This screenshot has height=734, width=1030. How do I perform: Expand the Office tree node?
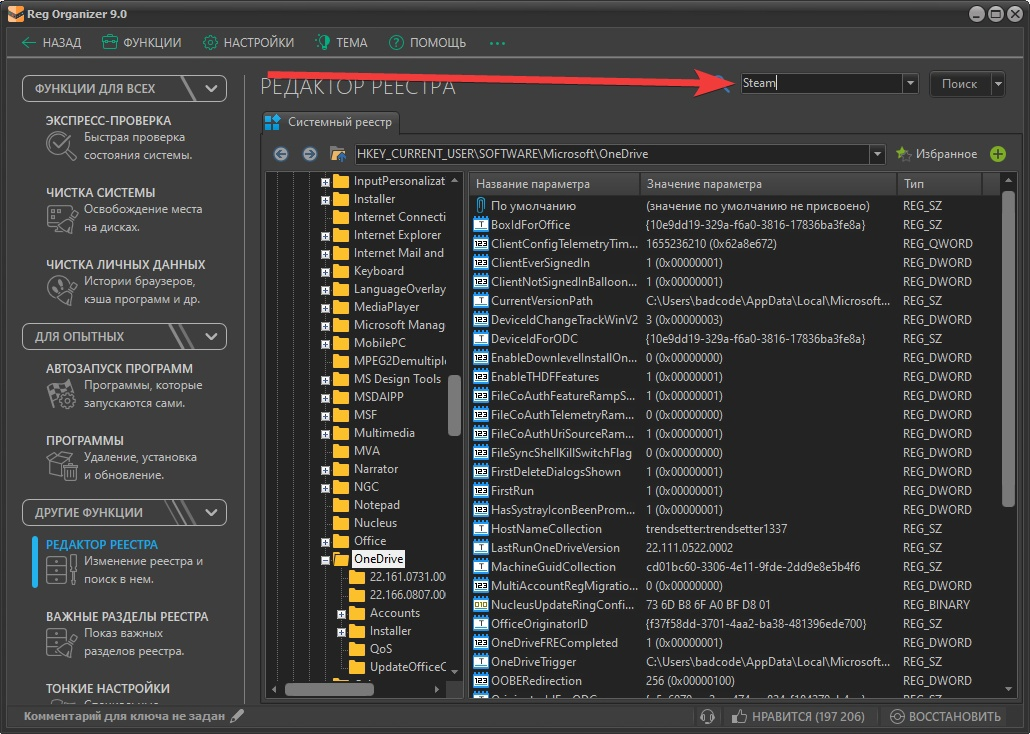point(325,542)
